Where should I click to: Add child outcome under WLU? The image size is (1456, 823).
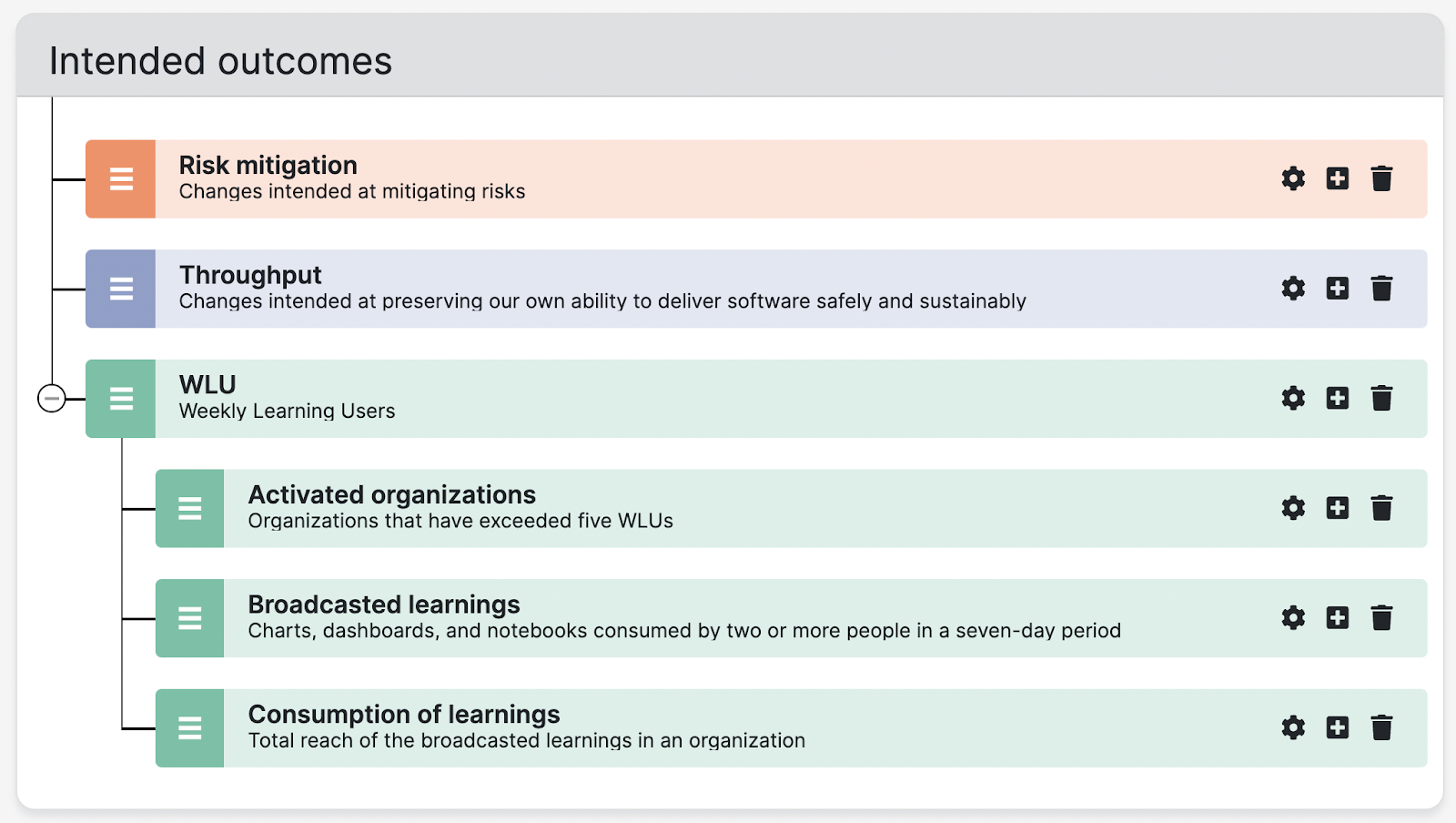pos(1338,398)
